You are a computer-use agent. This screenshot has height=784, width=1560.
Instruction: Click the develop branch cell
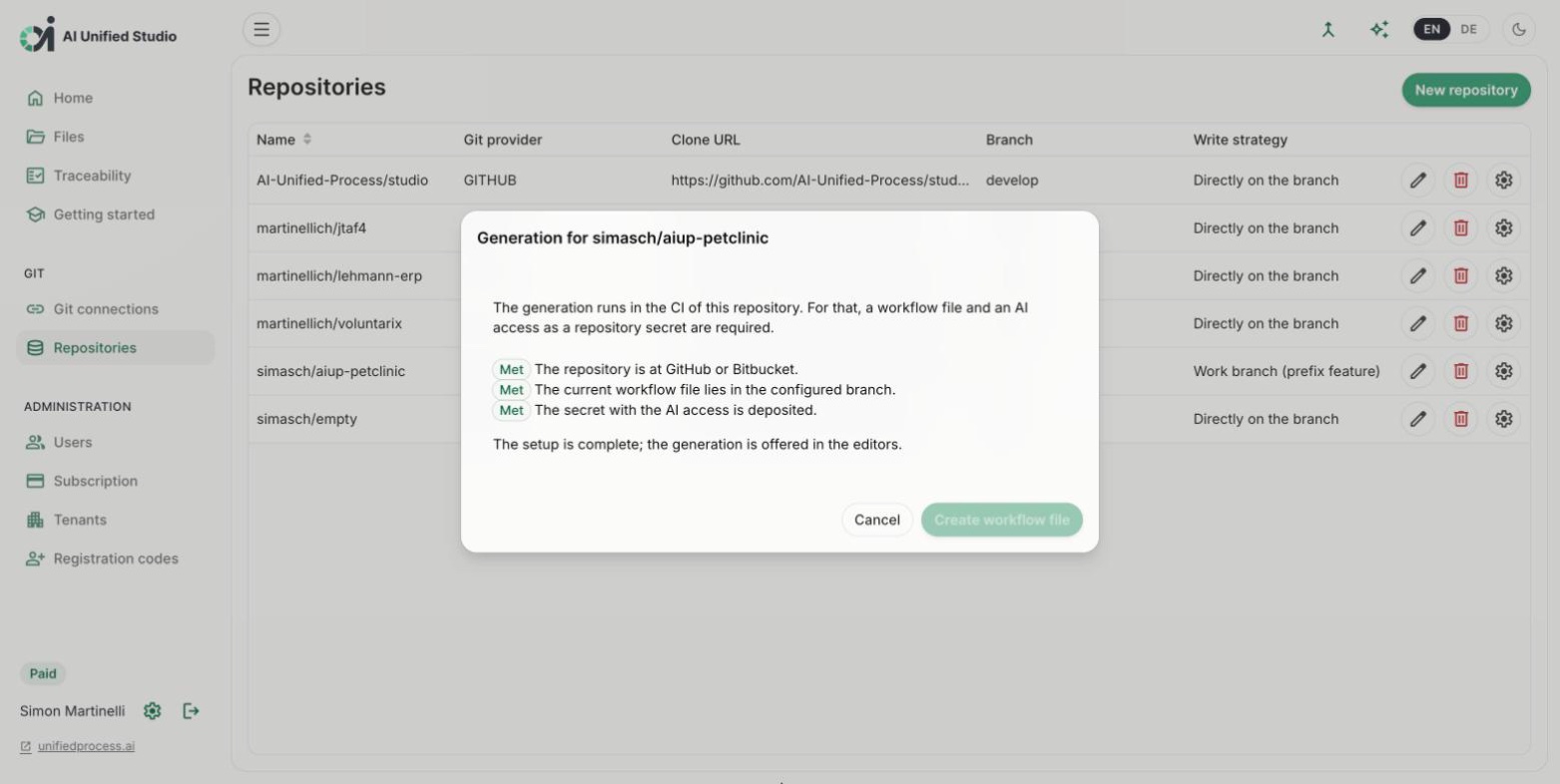1012,181
